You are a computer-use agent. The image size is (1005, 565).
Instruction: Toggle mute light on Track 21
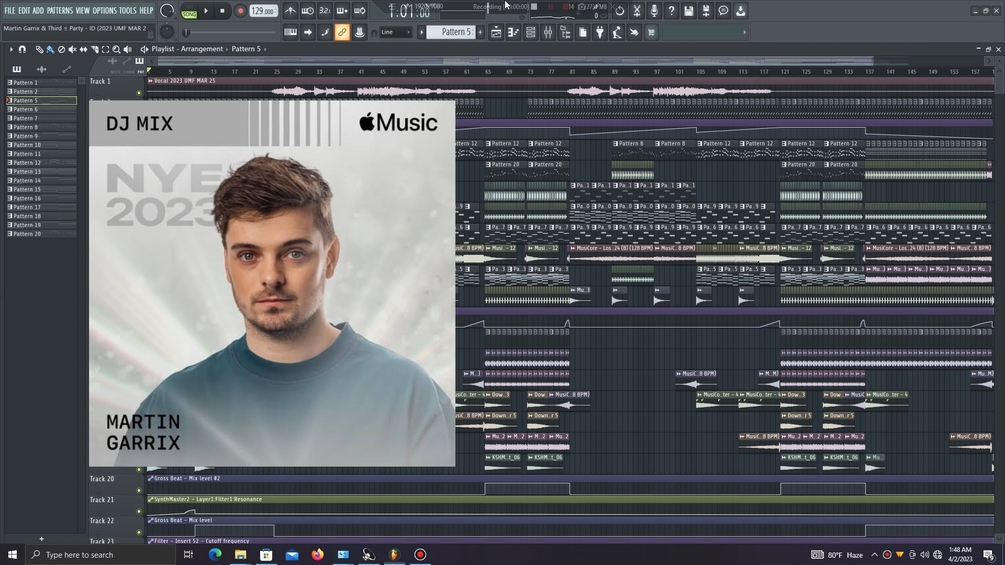click(139, 512)
